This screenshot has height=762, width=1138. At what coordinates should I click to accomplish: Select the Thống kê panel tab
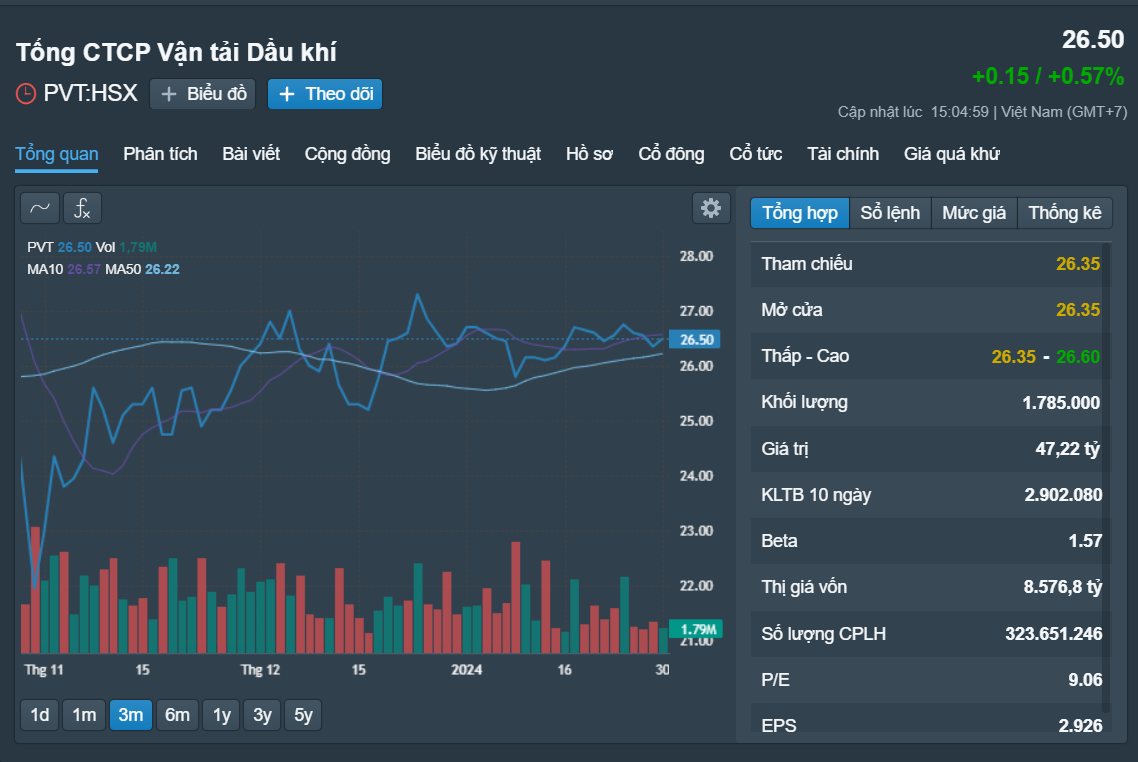[1065, 213]
